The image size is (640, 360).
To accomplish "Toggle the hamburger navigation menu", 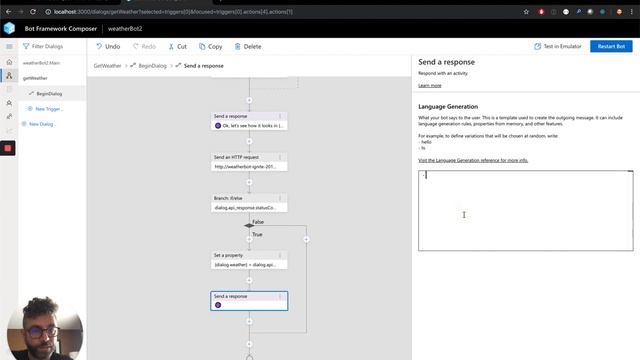I will click(x=9, y=47).
